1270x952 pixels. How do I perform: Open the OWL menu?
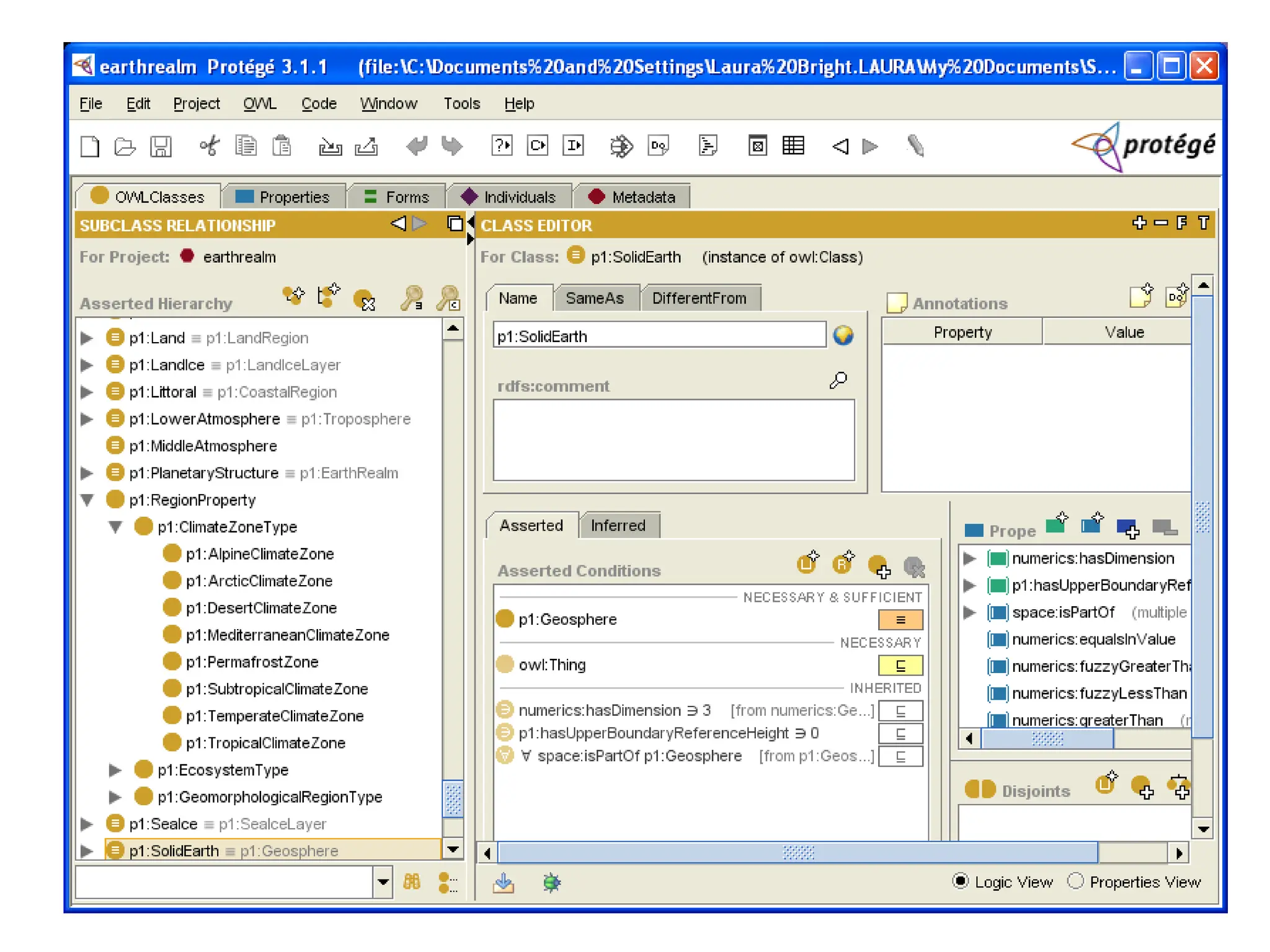(x=259, y=104)
